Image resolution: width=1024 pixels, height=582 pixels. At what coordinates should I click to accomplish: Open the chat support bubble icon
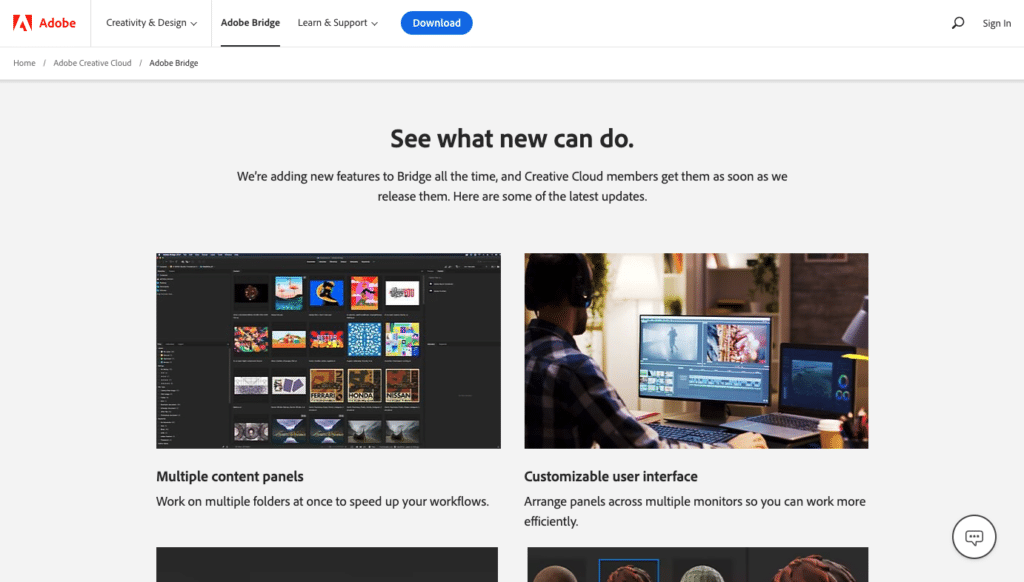(974, 537)
